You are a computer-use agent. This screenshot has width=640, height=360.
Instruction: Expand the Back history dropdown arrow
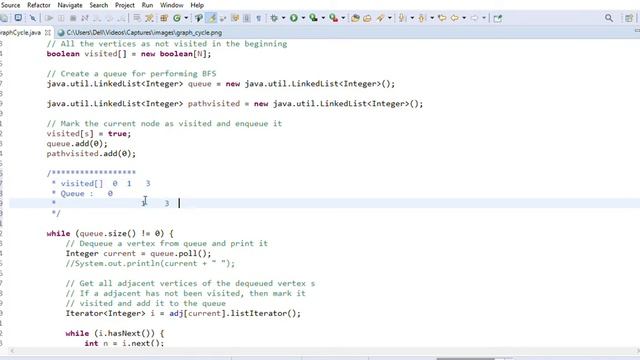click(x=464, y=18)
